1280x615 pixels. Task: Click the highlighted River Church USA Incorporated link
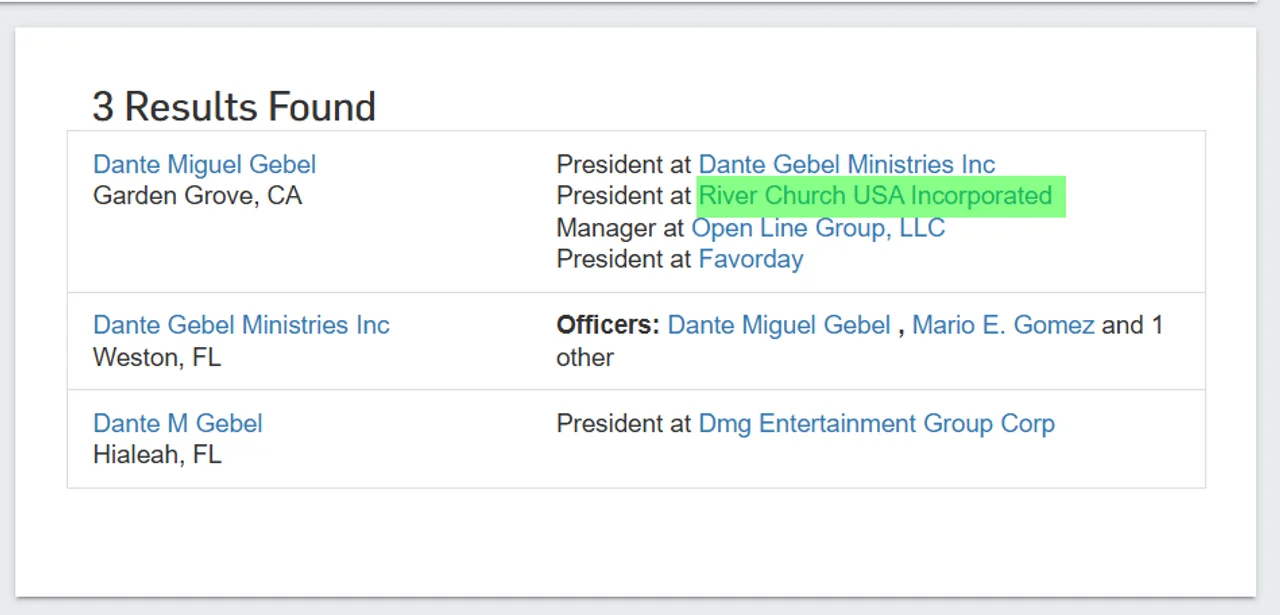[x=875, y=196]
